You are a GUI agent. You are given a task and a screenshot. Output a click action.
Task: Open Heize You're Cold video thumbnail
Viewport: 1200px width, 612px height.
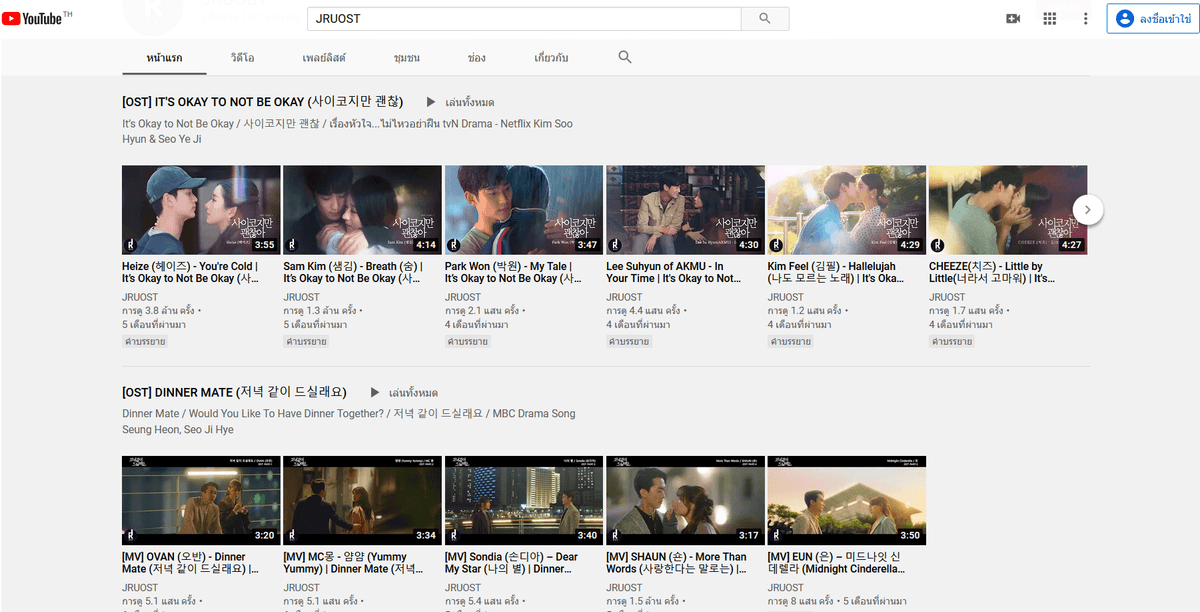(201, 210)
